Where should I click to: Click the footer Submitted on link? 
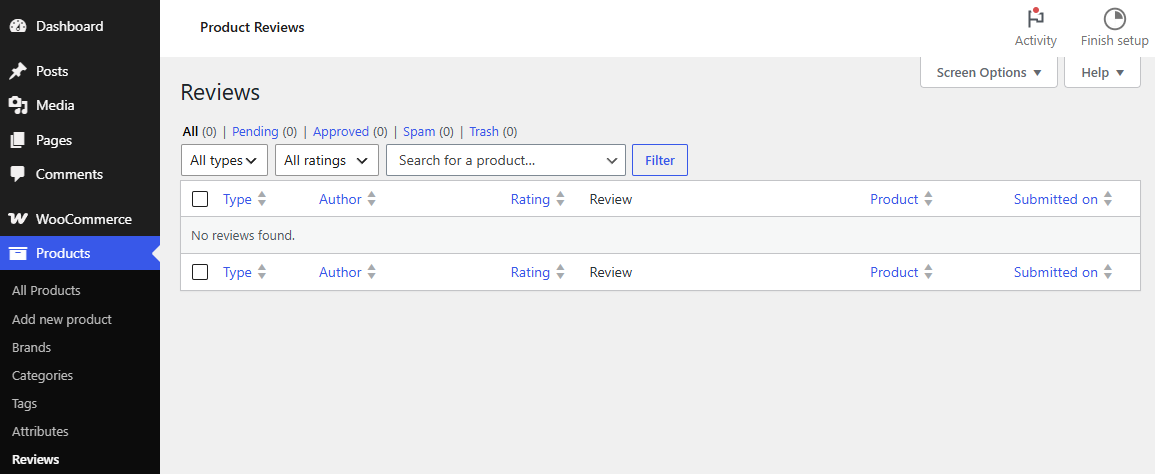tap(1056, 272)
